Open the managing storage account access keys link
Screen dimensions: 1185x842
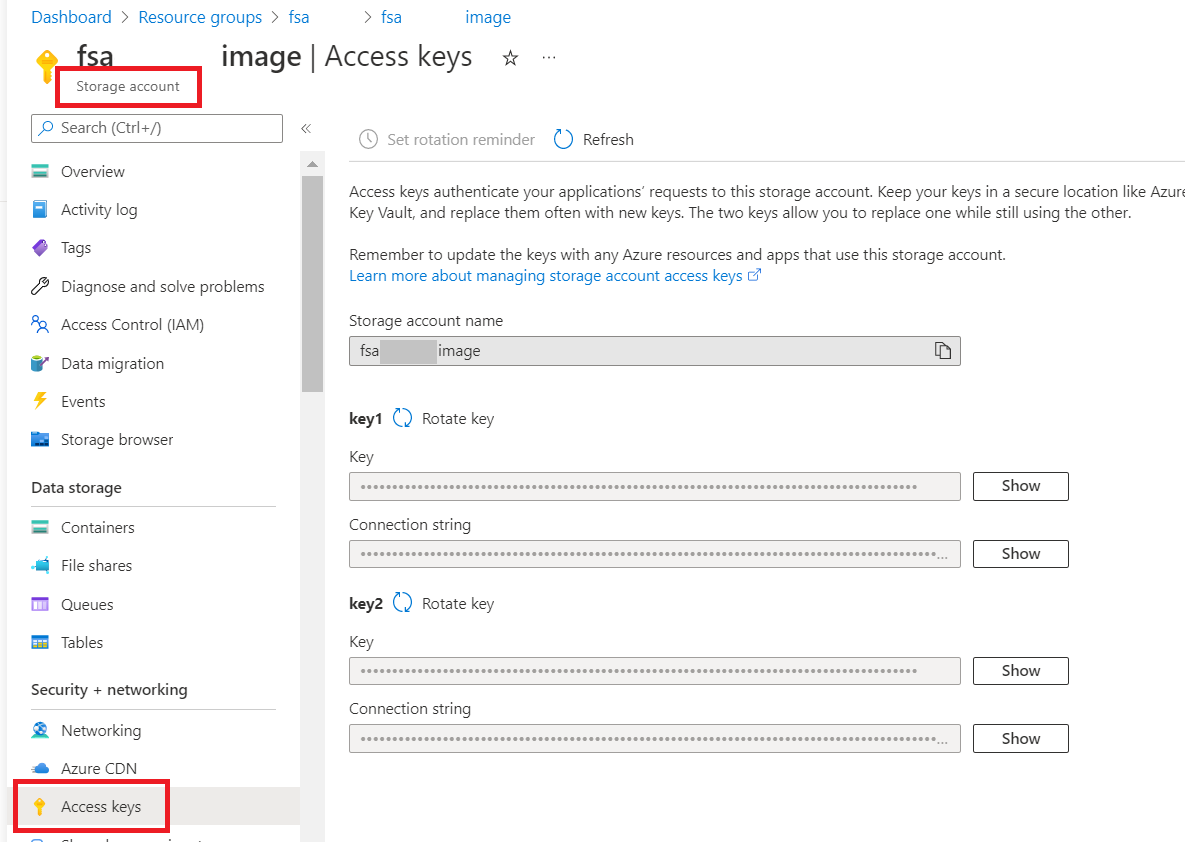pyautogui.click(x=546, y=276)
